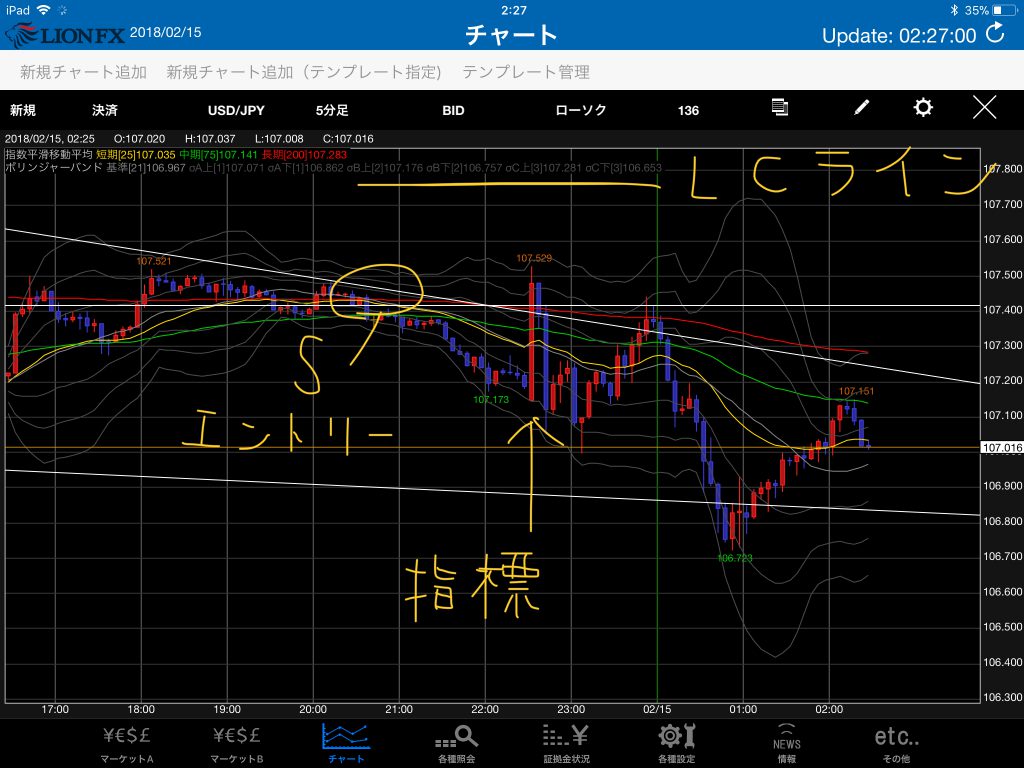This screenshot has width=1024, height=768.
Task: Open the 各種設定 settings tab
Action: 677,743
